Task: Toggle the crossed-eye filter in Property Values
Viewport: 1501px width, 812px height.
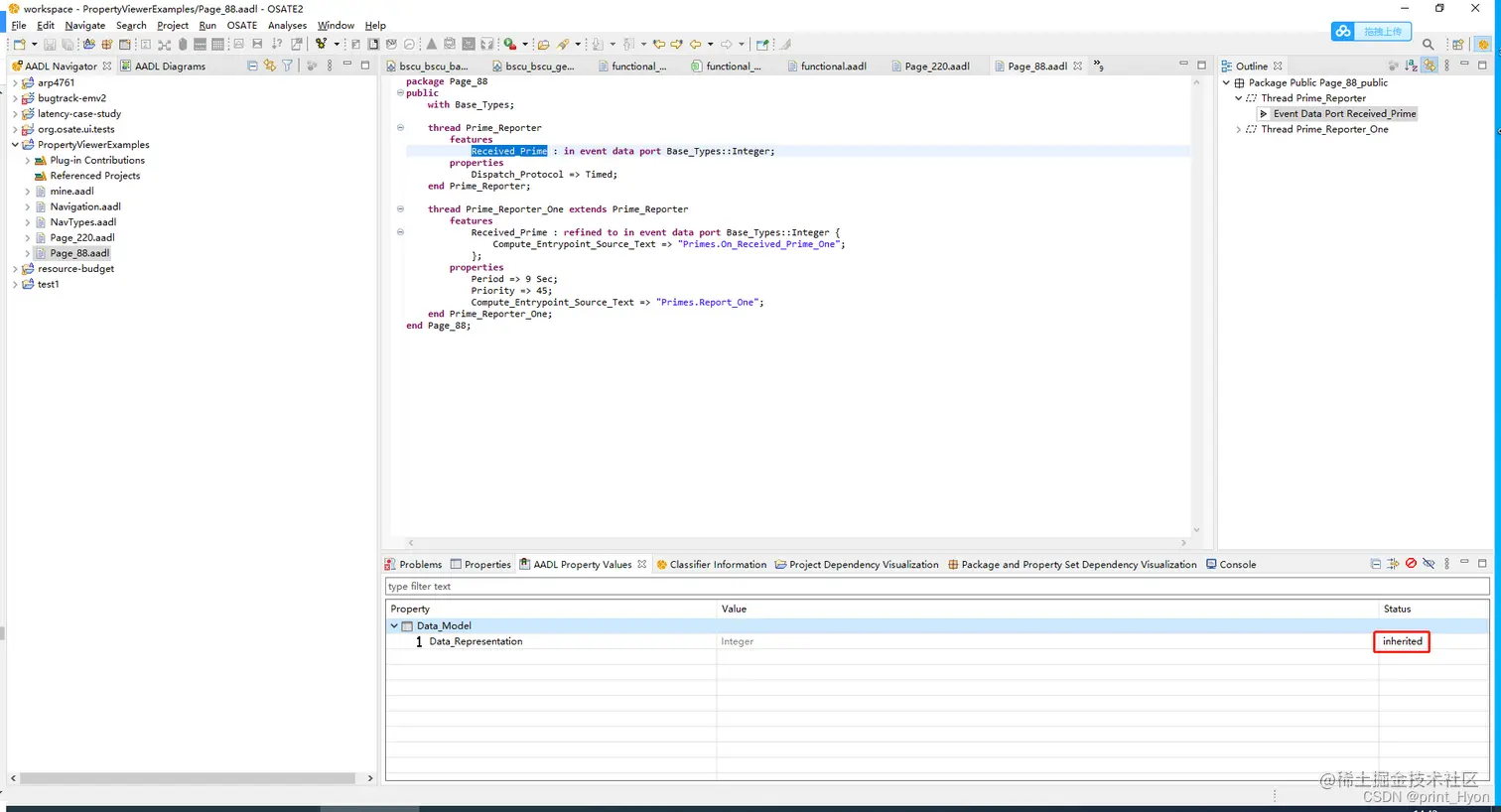Action: [1429, 564]
